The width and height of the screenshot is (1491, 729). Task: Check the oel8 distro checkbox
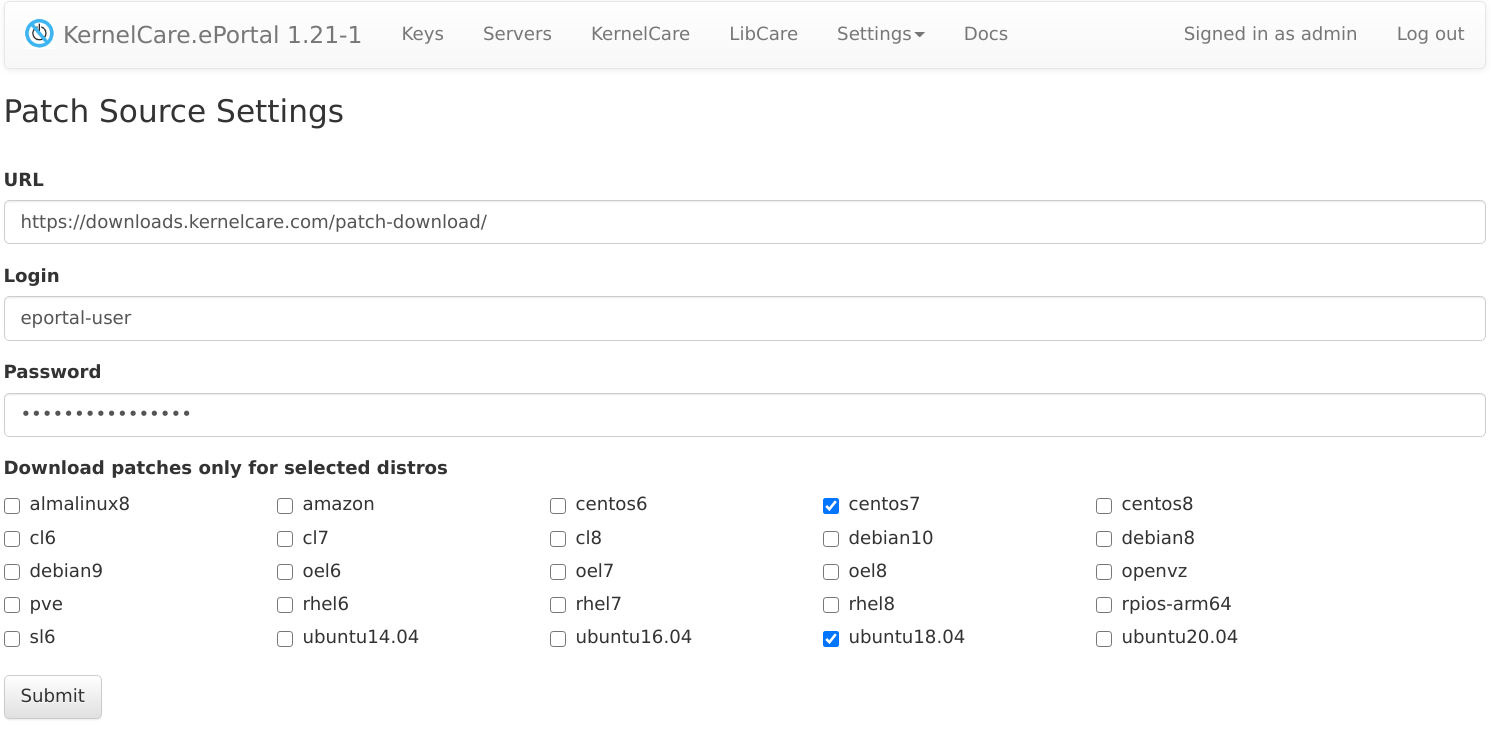(x=831, y=572)
